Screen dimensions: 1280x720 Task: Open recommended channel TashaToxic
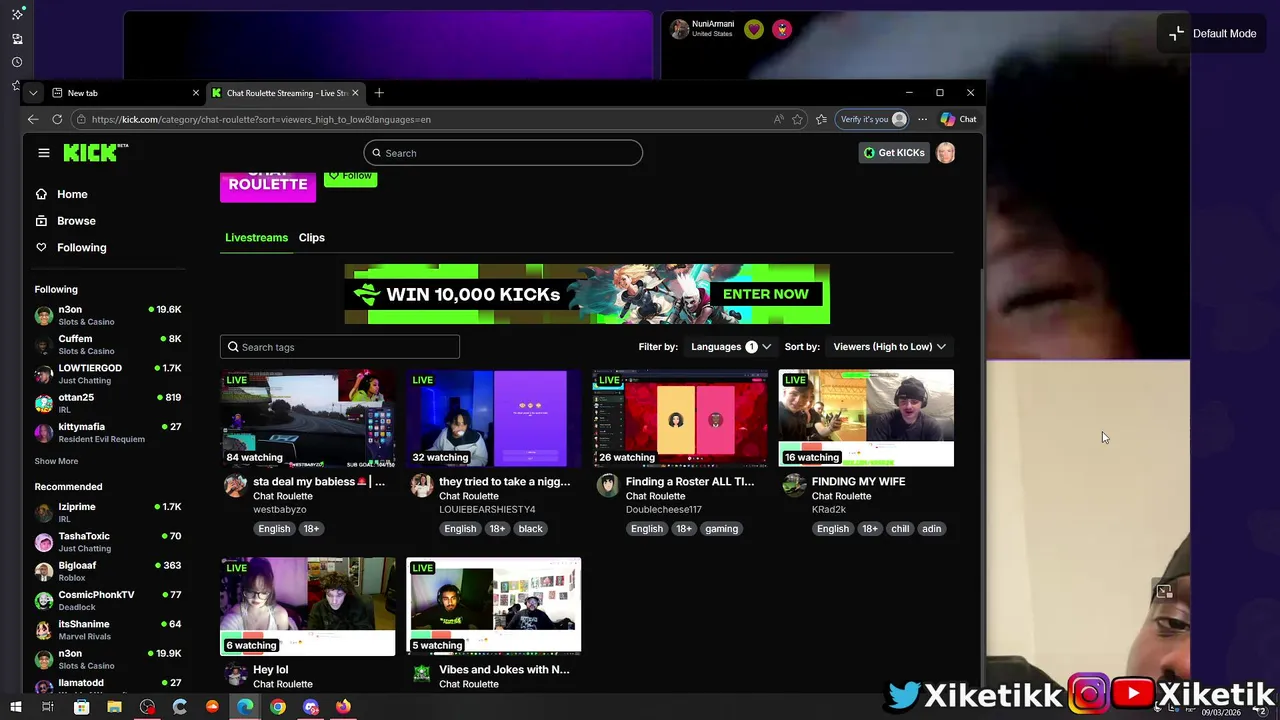[108, 542]
